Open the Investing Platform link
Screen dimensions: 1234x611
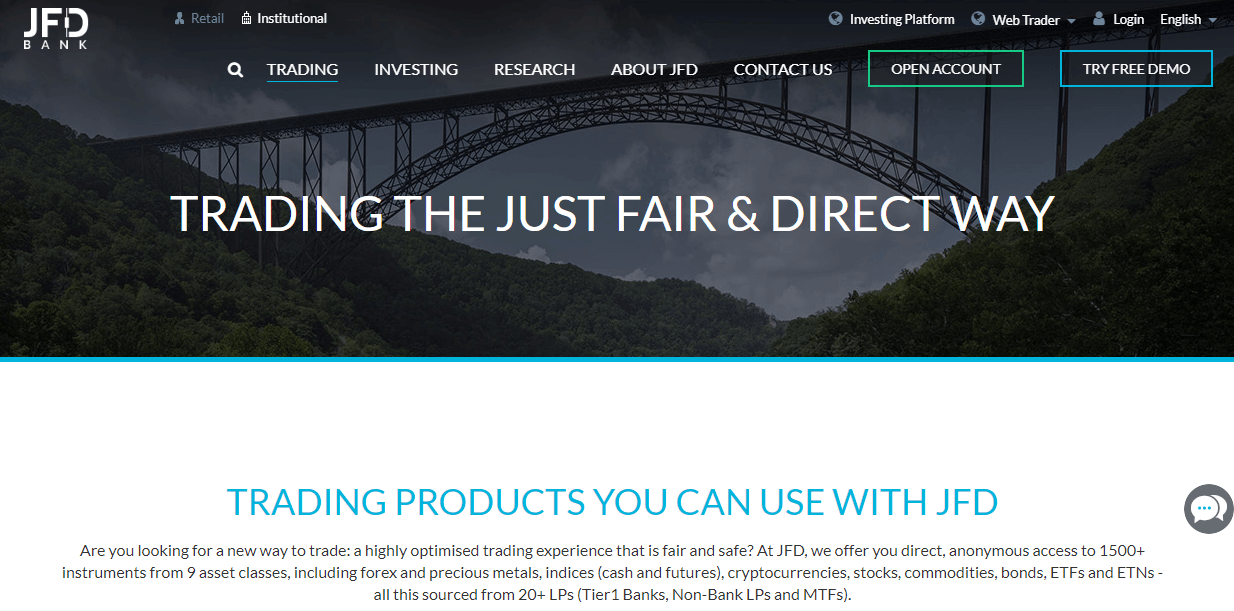tap(902, 19)
